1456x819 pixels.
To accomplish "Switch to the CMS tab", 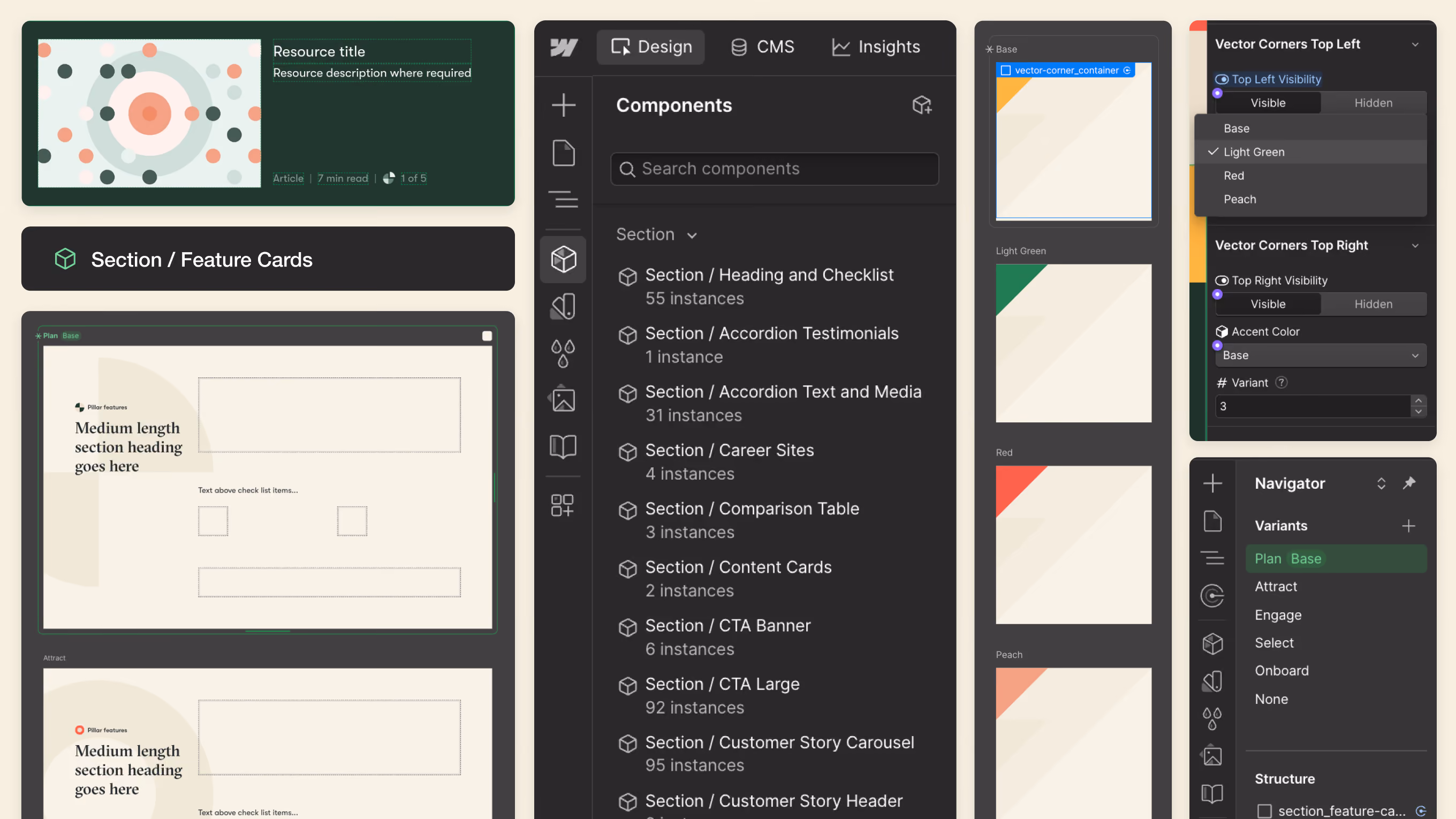I will click(x=761, y=47).
